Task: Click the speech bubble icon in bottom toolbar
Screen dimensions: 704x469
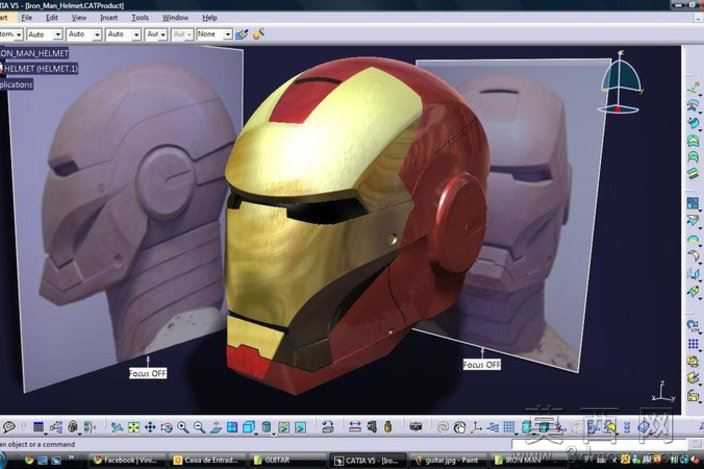Action: click(9, 427)
